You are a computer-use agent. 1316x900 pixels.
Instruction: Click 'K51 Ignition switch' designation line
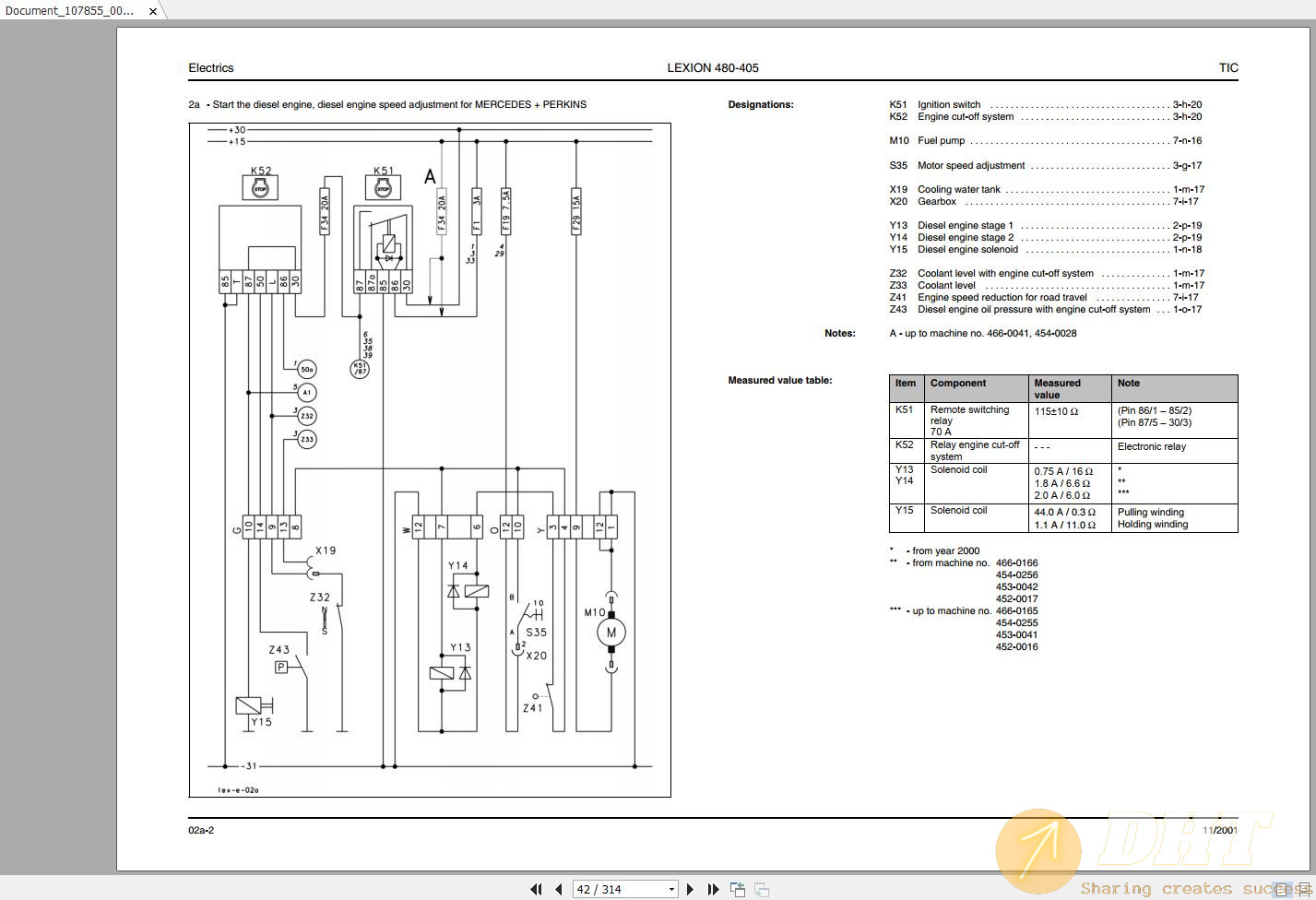1046,105
